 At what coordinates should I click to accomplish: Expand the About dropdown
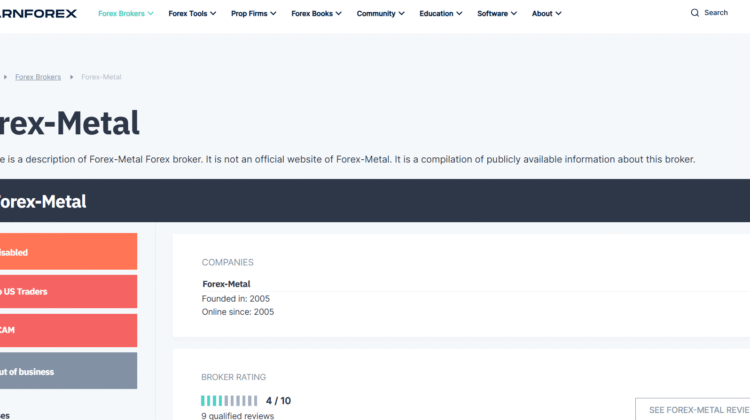546,13
